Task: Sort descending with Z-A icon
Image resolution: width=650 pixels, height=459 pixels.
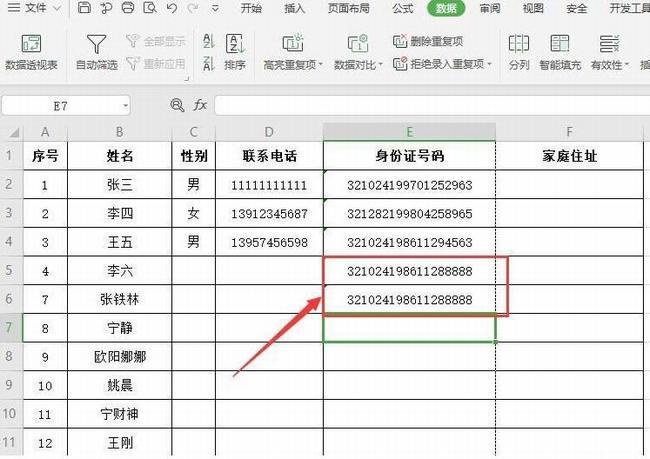Action: (209, 63)
